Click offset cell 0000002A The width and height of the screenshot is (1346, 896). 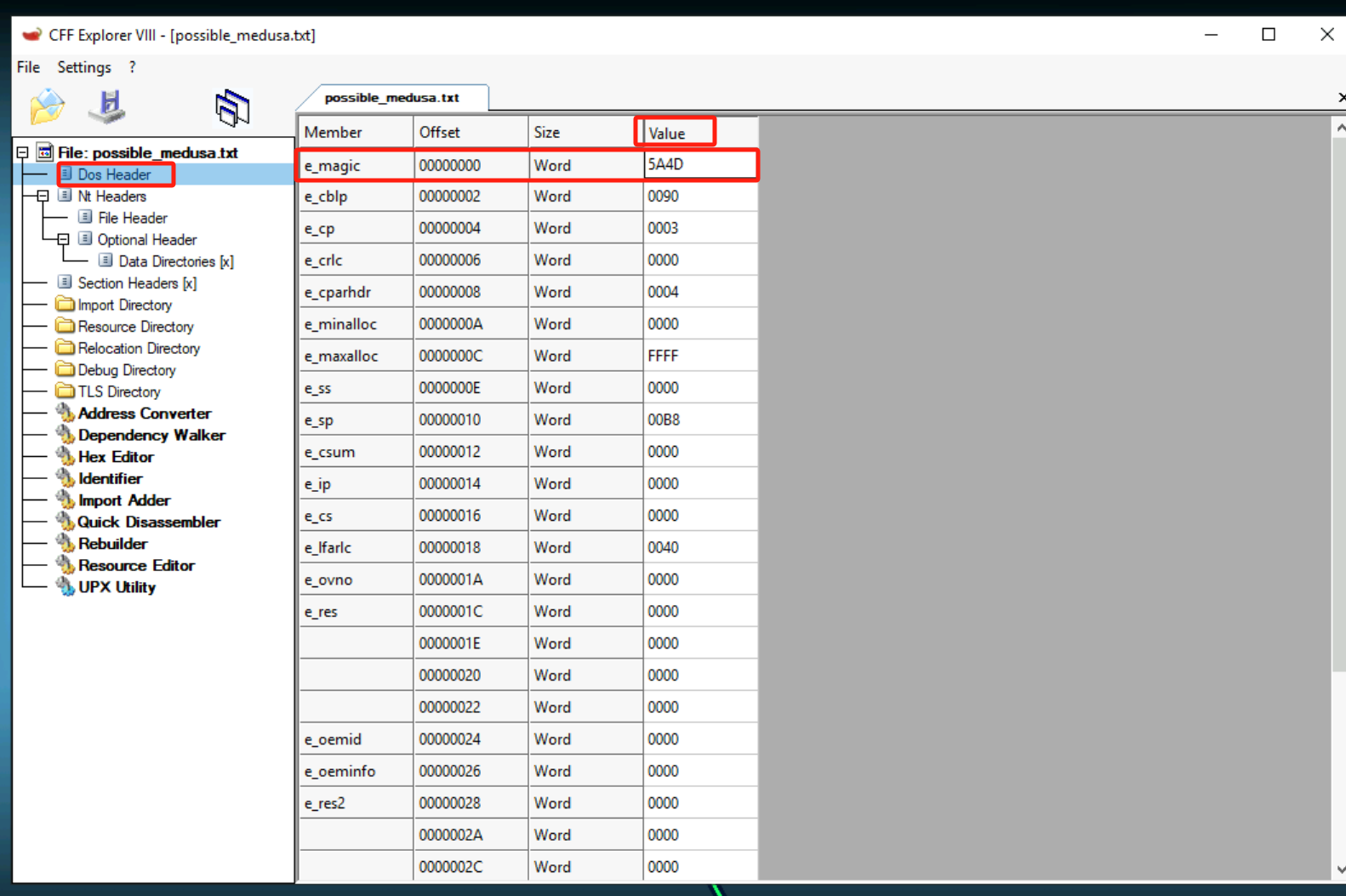pyautogui.click(x=471, y=835)
